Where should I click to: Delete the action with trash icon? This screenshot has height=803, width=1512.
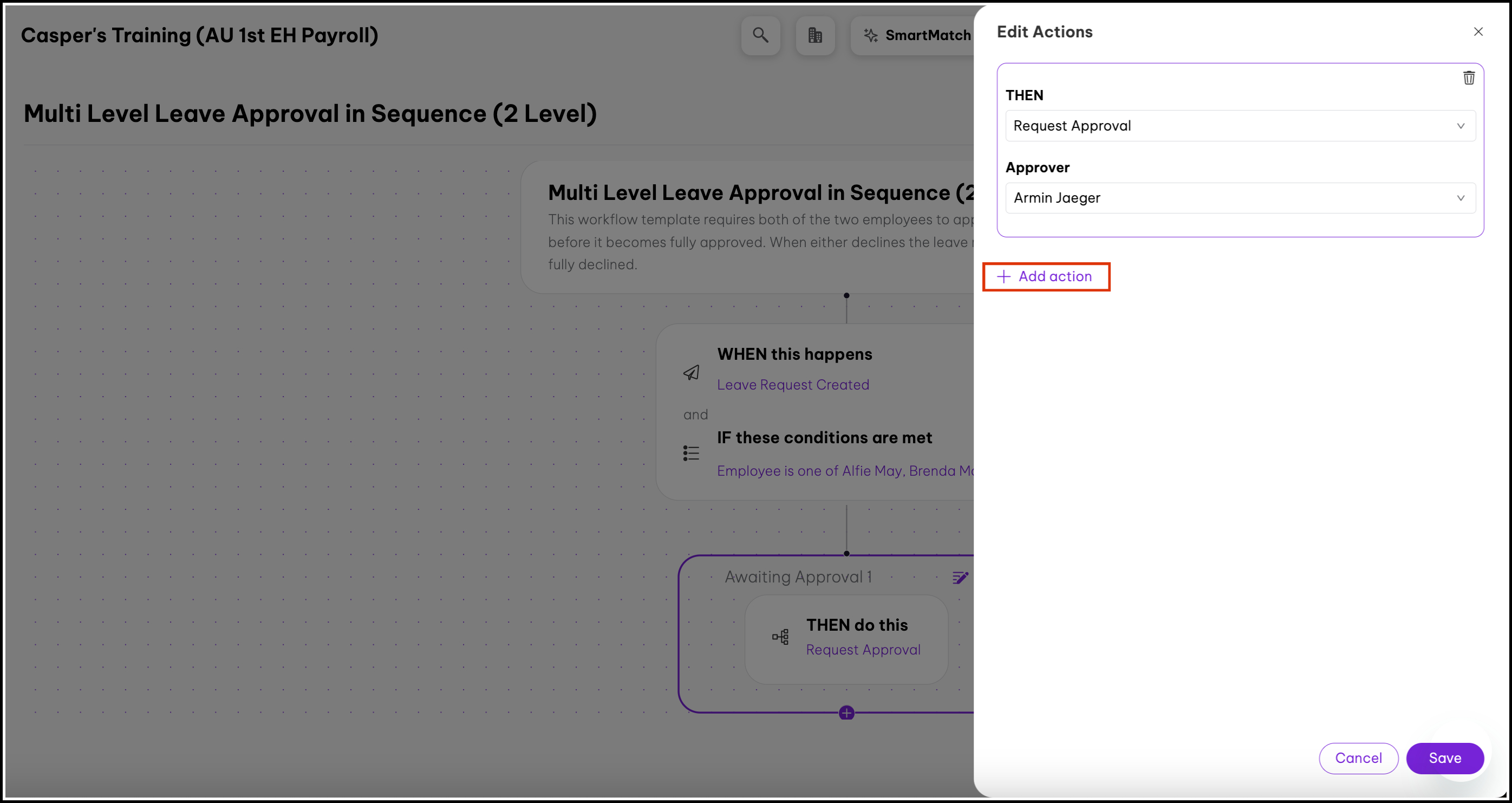(1469, 78)
